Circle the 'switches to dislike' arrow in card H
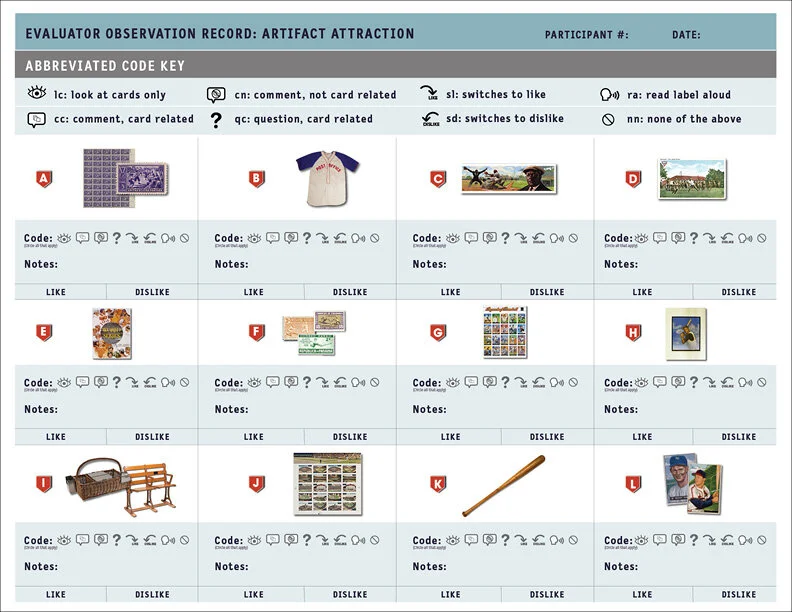 727,382
